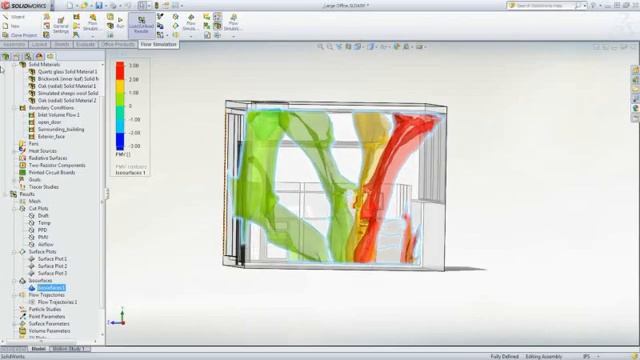Click the Print icon in title toolbar

tap(113, 6)
